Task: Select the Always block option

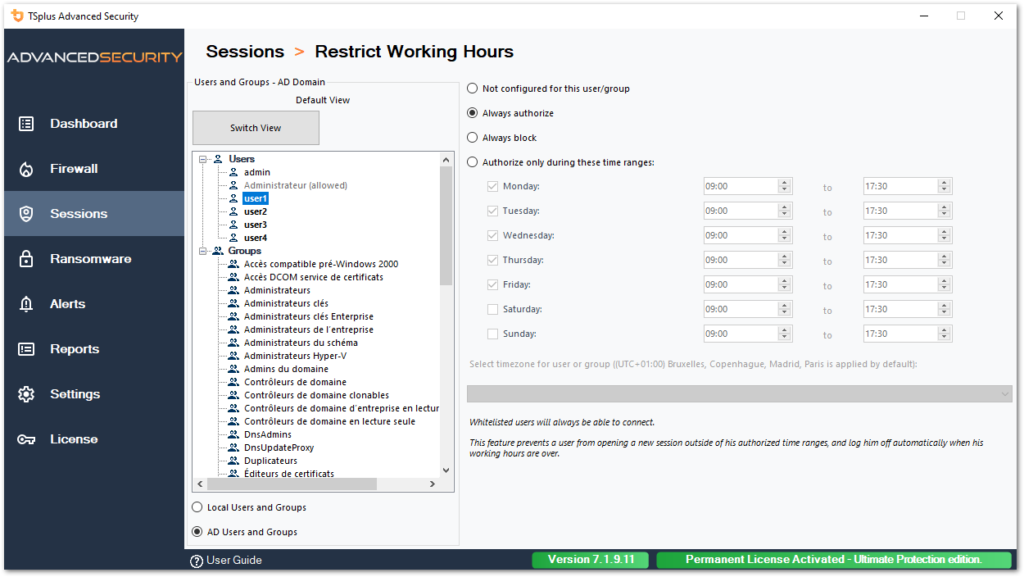Action: click(x=472, y=138)
